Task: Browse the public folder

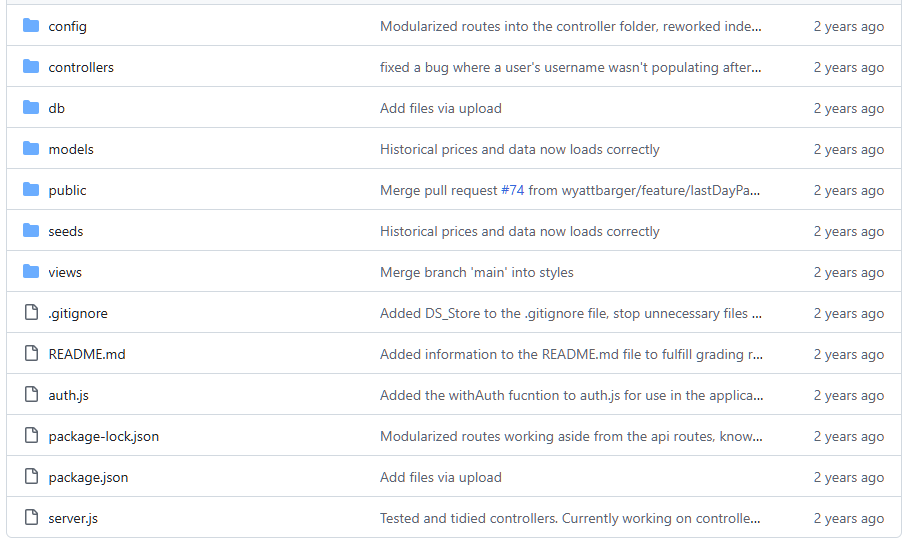Action: pos(67,191)
